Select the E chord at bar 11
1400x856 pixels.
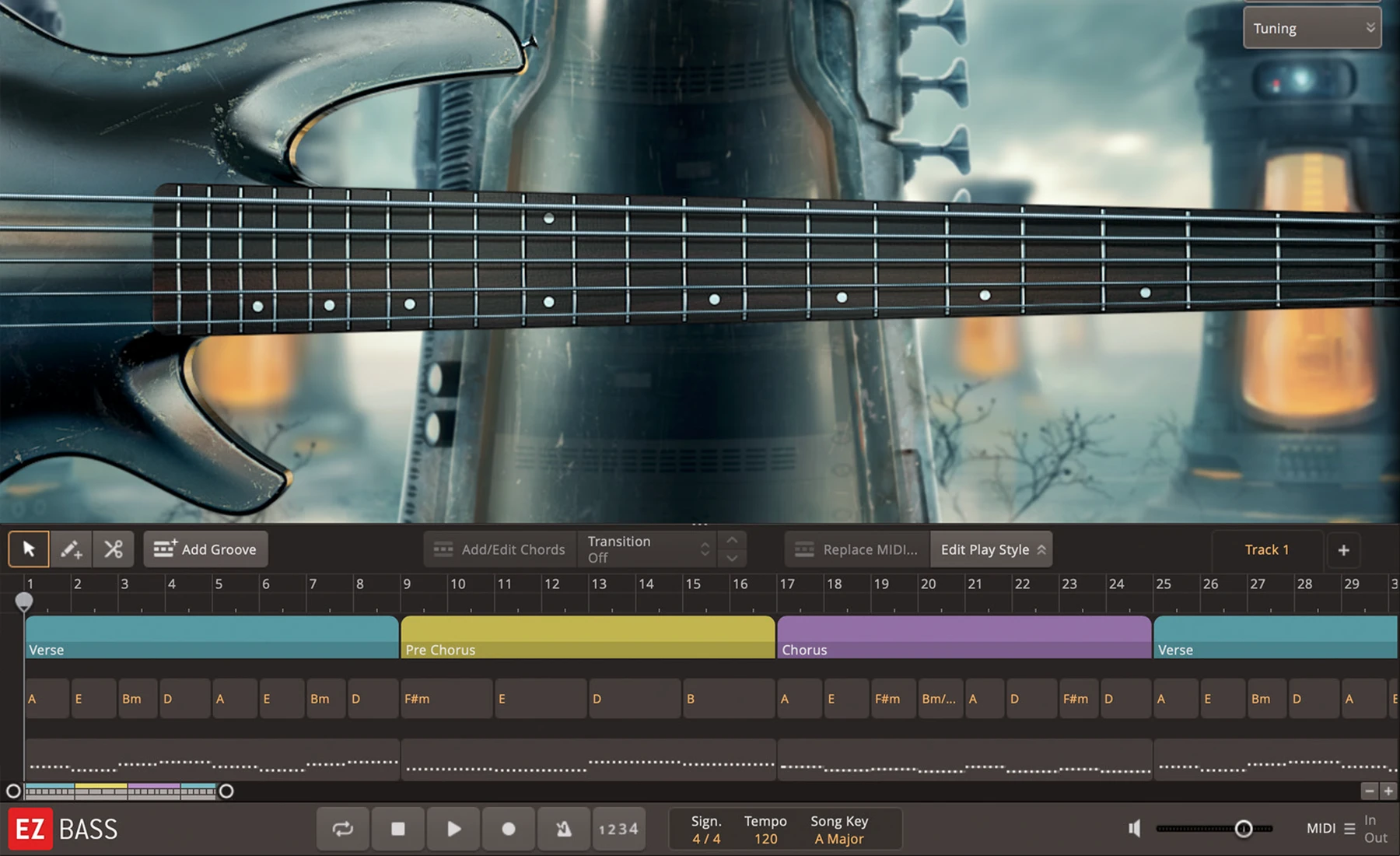tap(541, 699)
